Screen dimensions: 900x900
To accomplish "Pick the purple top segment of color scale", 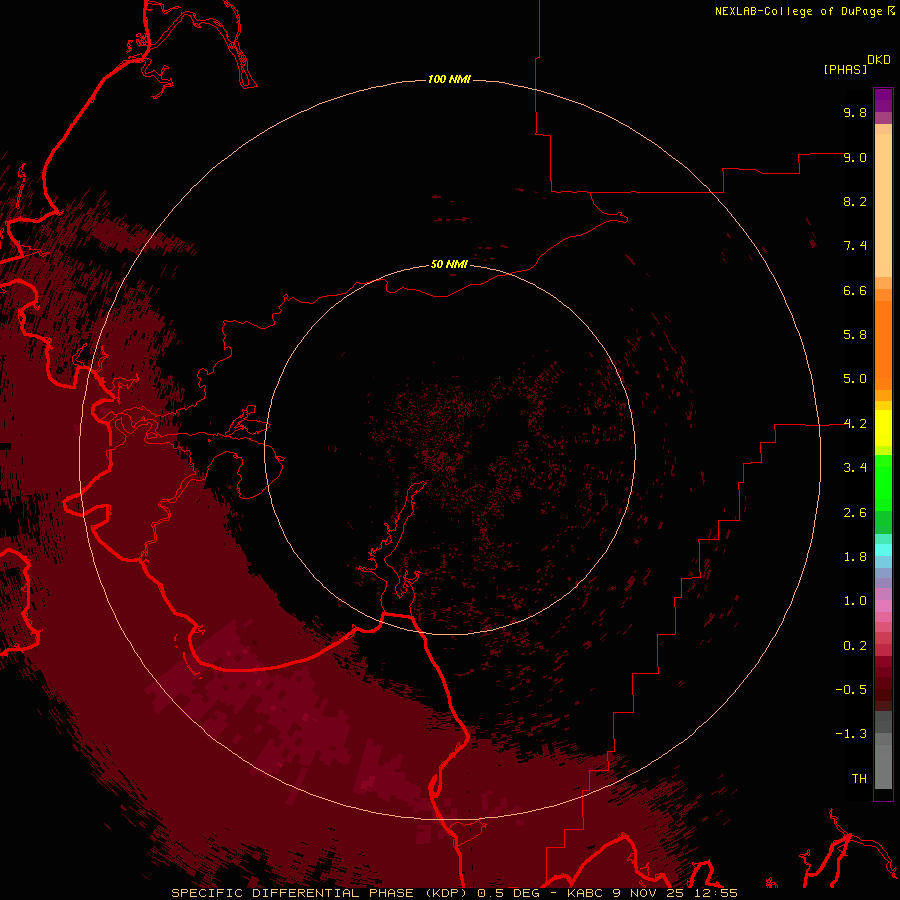I will click(883, 100).
